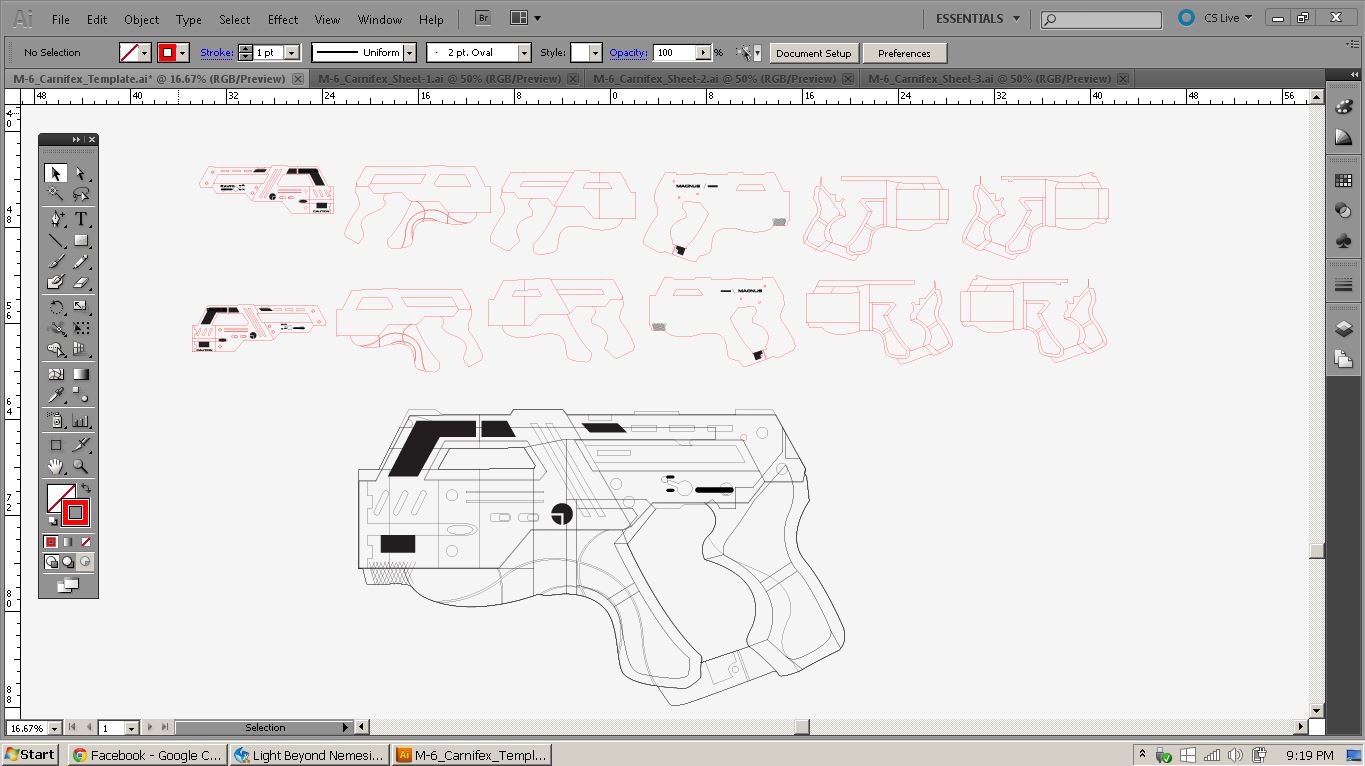
Task: Select the Rotate tool
Action: click(x=56, y=307)
